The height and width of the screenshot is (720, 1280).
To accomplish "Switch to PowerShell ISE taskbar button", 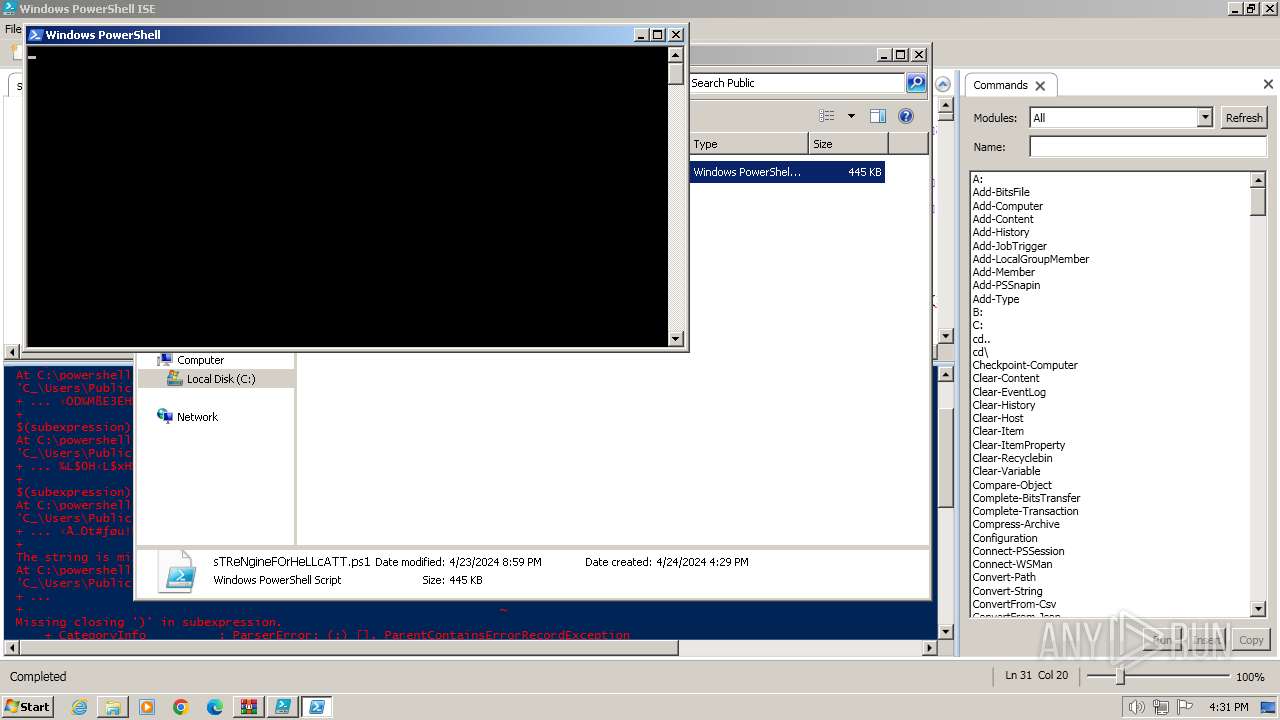I will click(x=283, y=707).
